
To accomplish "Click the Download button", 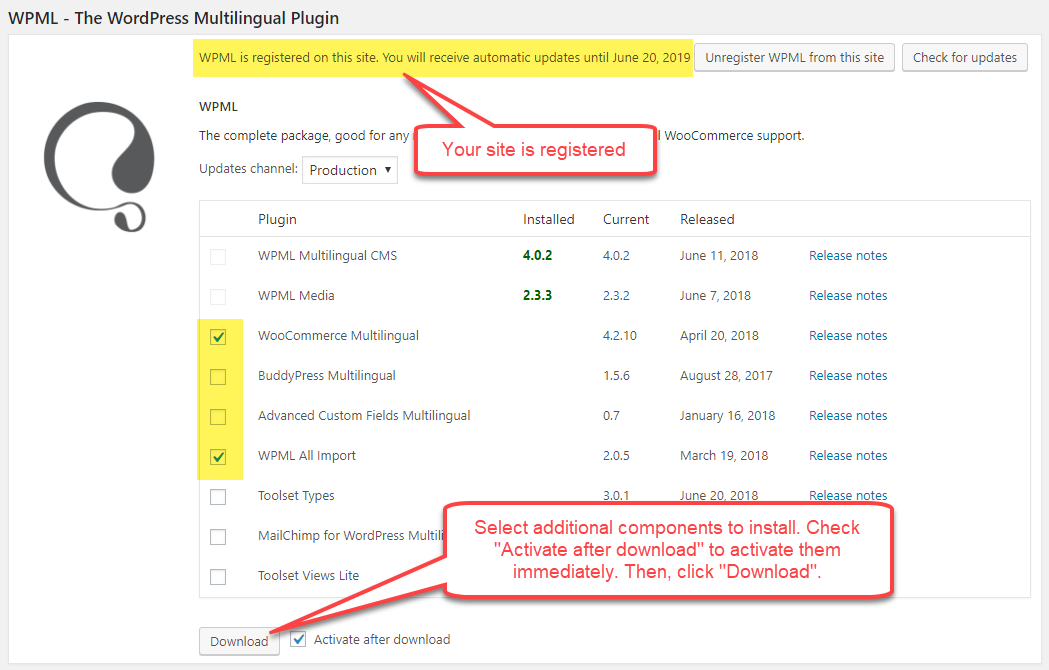I will pyautogui.click(x=239, y=641).
